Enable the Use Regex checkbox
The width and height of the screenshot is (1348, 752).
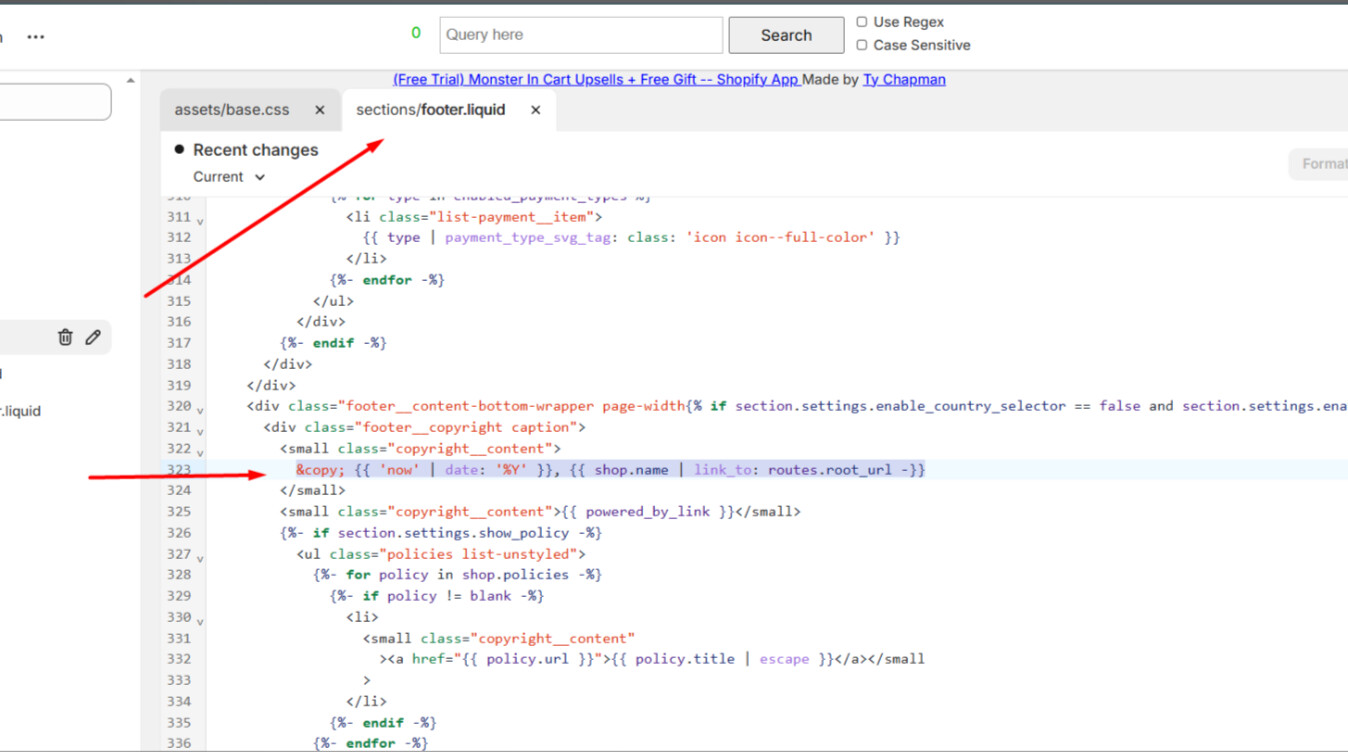pos(862,22)
